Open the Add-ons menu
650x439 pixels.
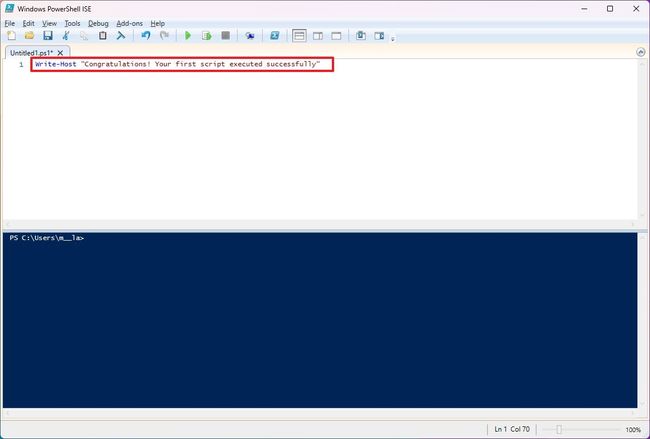coord(129,24)
